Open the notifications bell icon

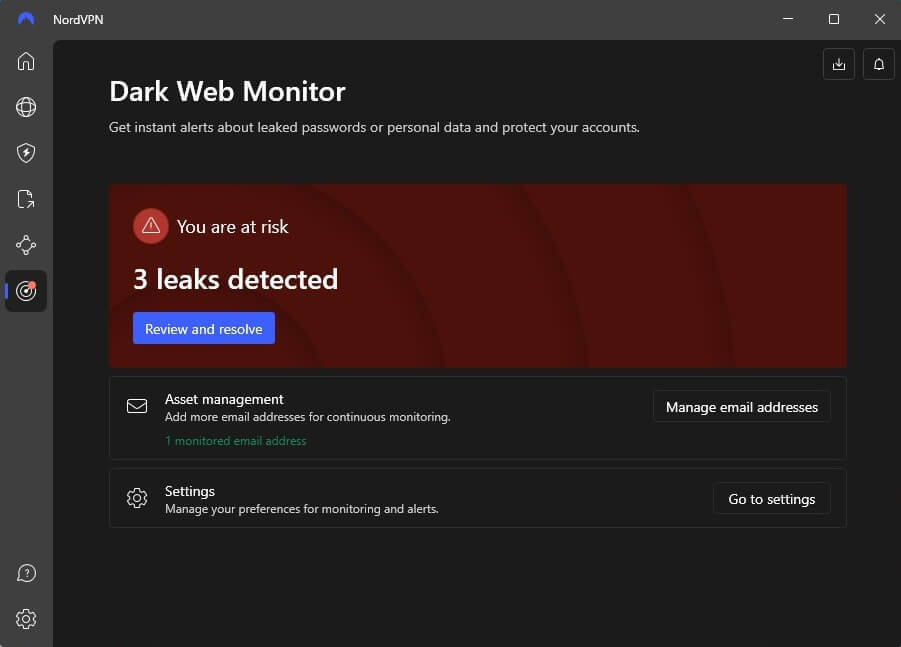tap(879, 64)
